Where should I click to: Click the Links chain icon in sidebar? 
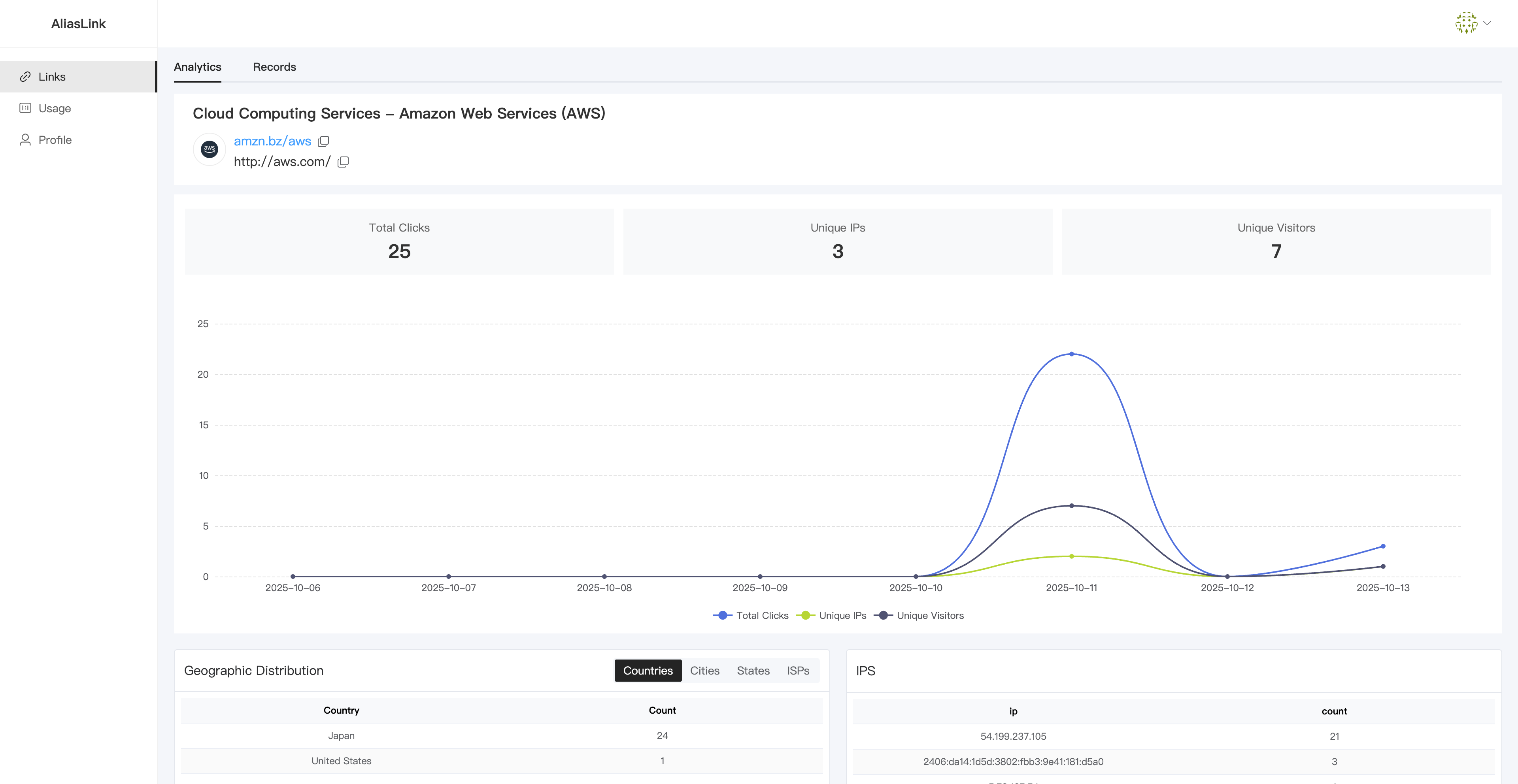[25, 77]
